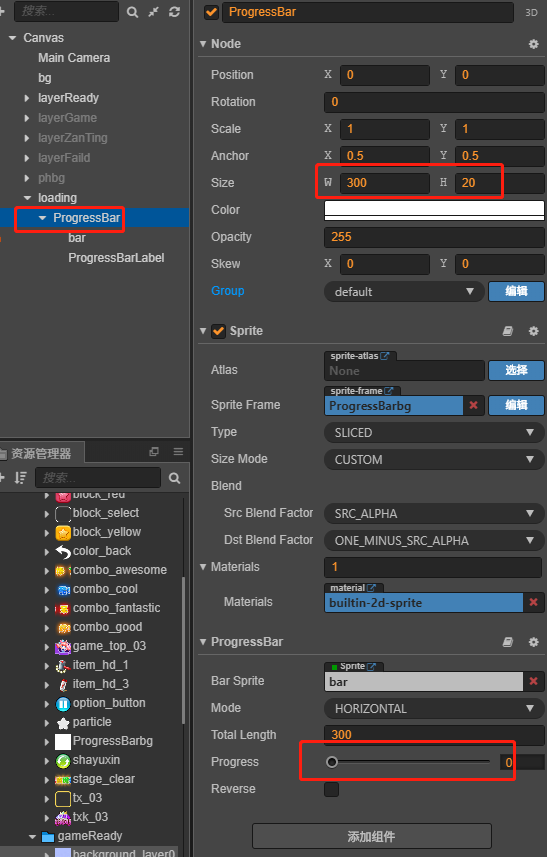Open the Sprite Type SLICED dropdown
Viewport: 547px width, 857px height.
434,433
